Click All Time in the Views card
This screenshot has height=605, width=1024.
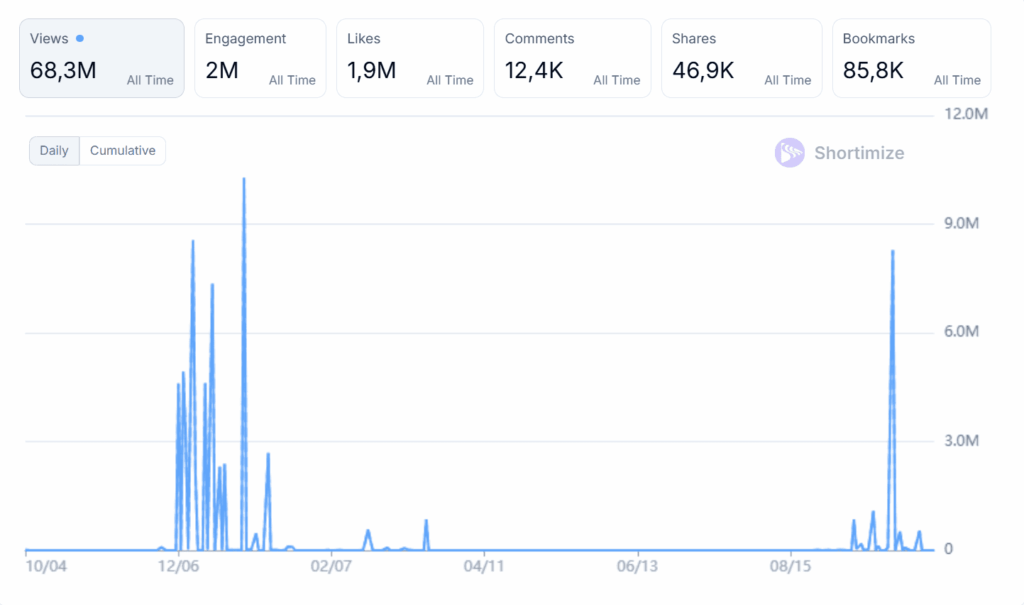click(150, 80)
